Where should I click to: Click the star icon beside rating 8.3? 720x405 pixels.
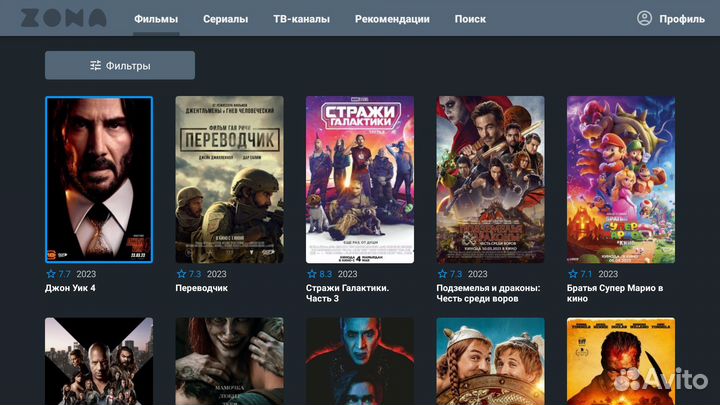(x=312, y=274)
